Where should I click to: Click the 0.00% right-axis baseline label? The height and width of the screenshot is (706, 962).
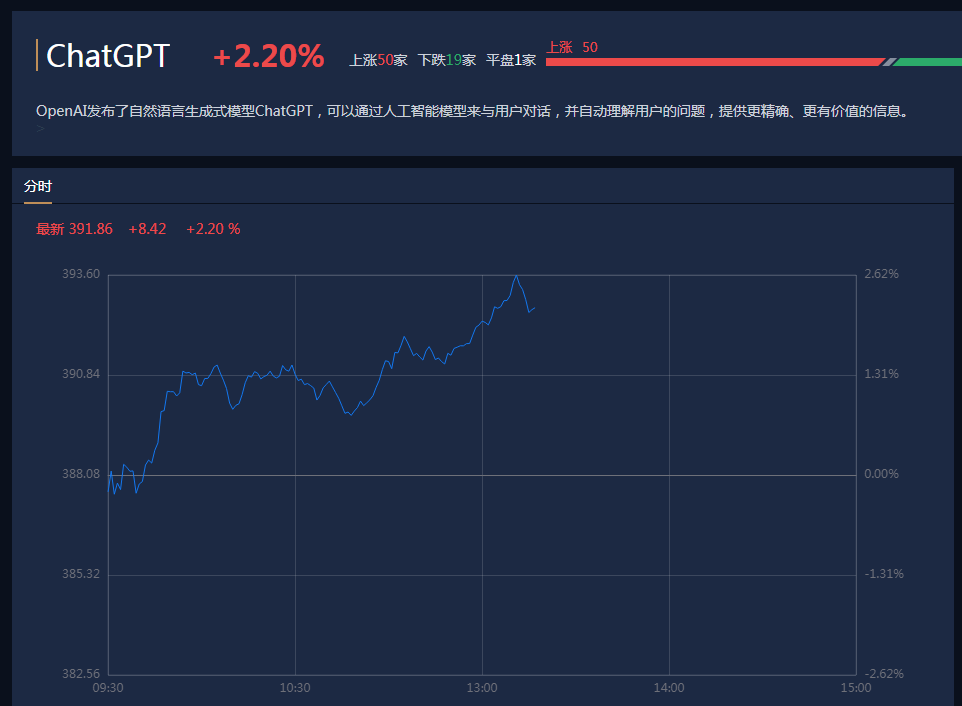pyautogui.click(x=880, y=473)
